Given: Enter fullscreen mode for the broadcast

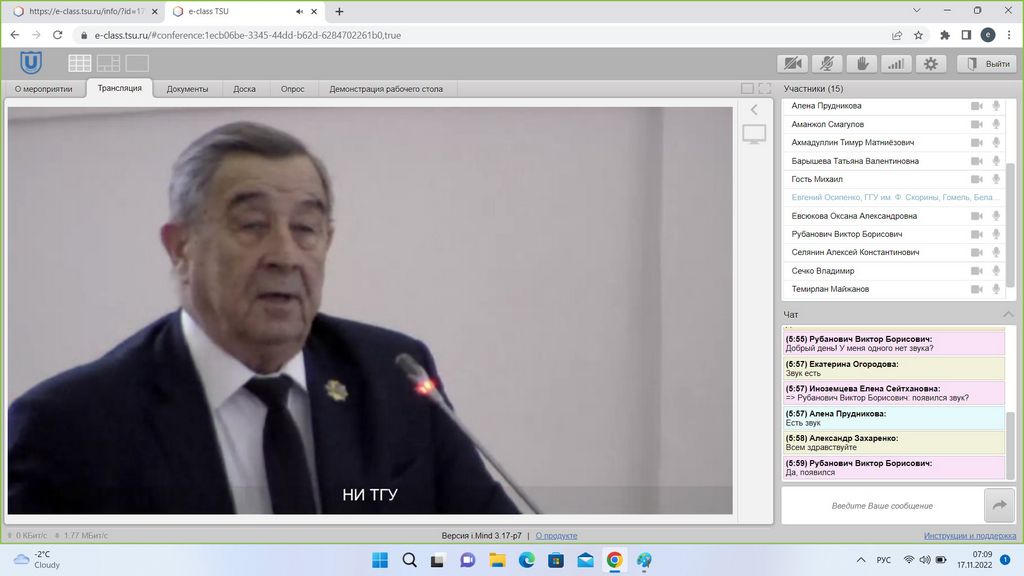Looking at the screenshot, I should coord(764,88).
